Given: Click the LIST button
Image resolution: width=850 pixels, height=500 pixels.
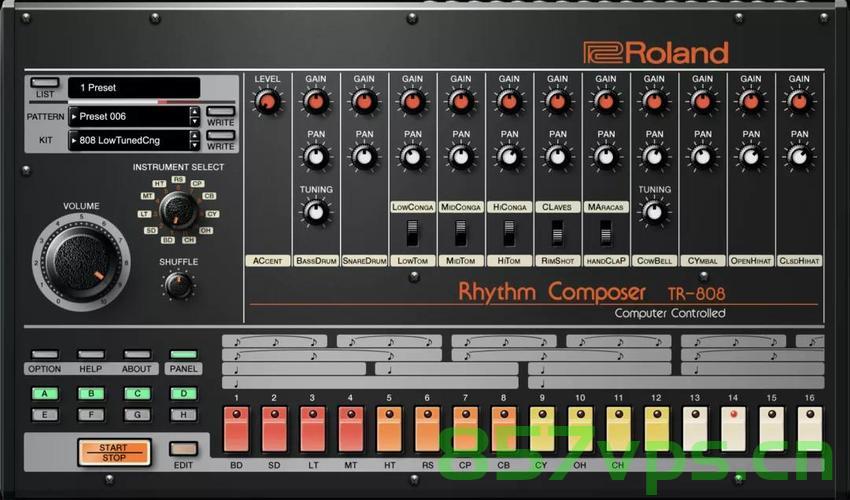Looking at the screenshot, I should (x=45, y=83).
